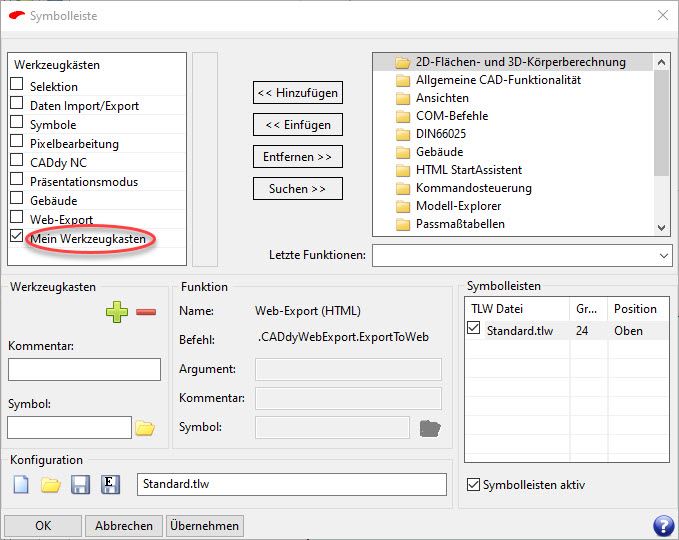679x540 pixels.
Task: Select the Passmaßtabellen folder
Action: coord(450,224)
